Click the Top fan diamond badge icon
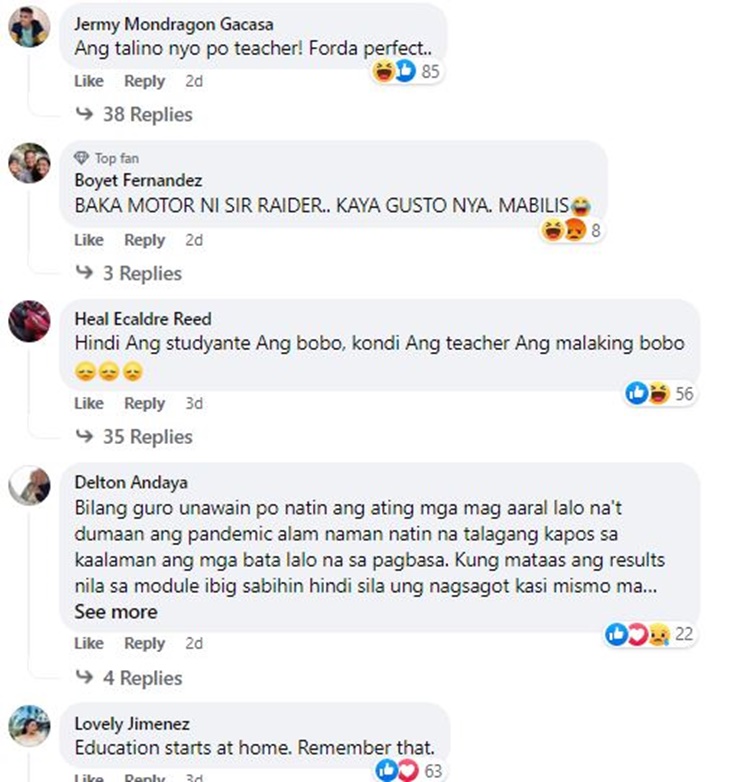Screen dimensions: 750x782 [x=81, y=158]
